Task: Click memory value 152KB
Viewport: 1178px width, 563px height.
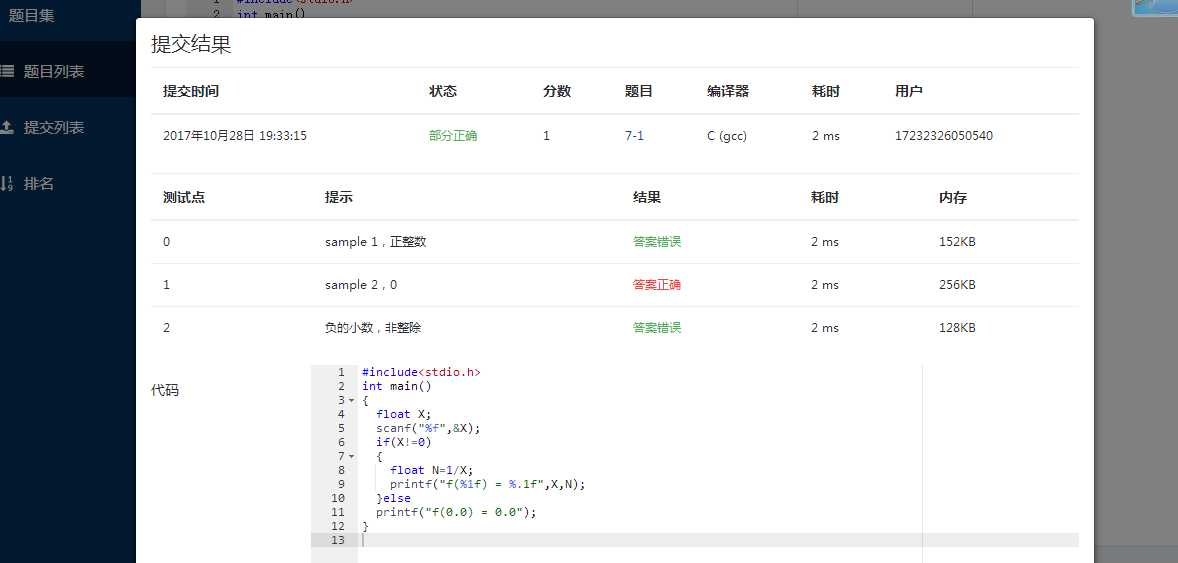Action: [x=957, y=242]
